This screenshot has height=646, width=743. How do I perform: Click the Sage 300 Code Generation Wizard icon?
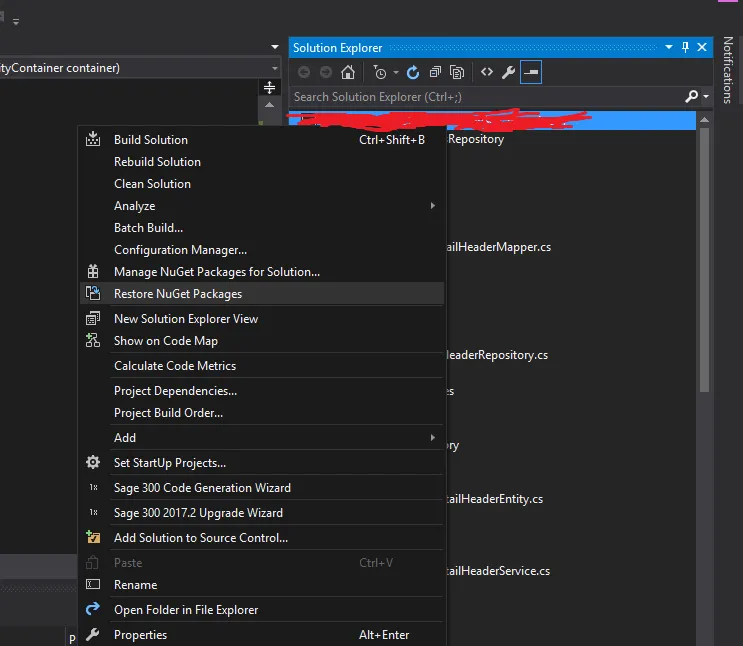[93, 487]
